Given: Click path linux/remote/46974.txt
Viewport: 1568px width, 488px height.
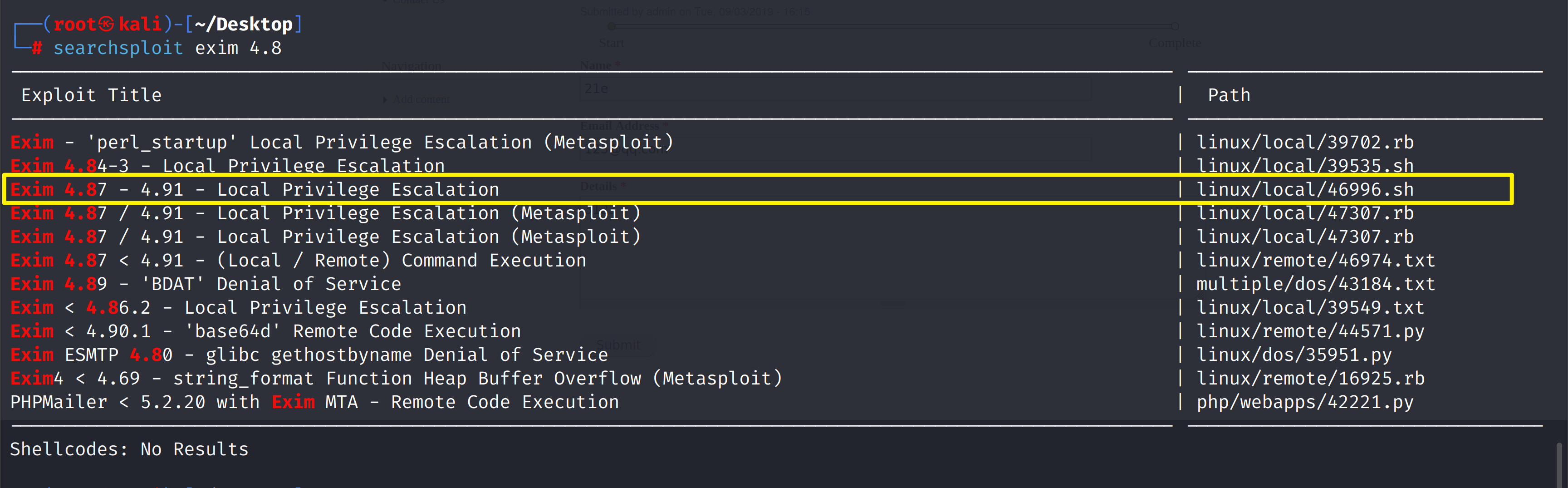Looking at the screenshot, I should click(x=1316, y=260).
